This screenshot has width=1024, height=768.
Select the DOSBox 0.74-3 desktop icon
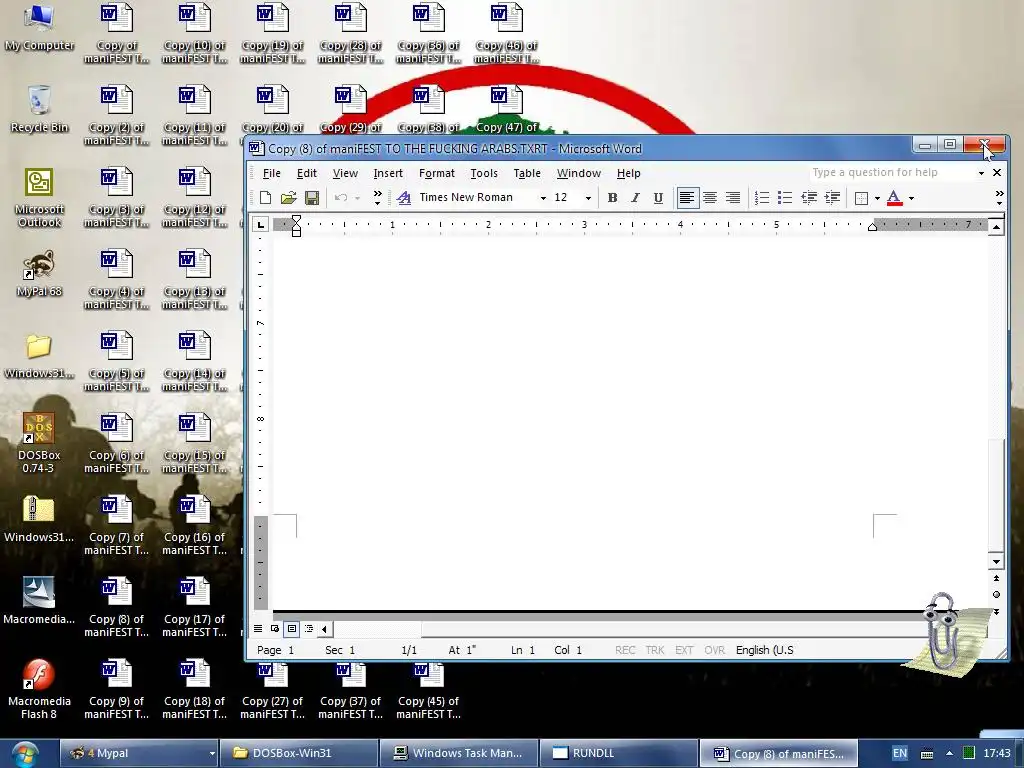pos(39,443)
